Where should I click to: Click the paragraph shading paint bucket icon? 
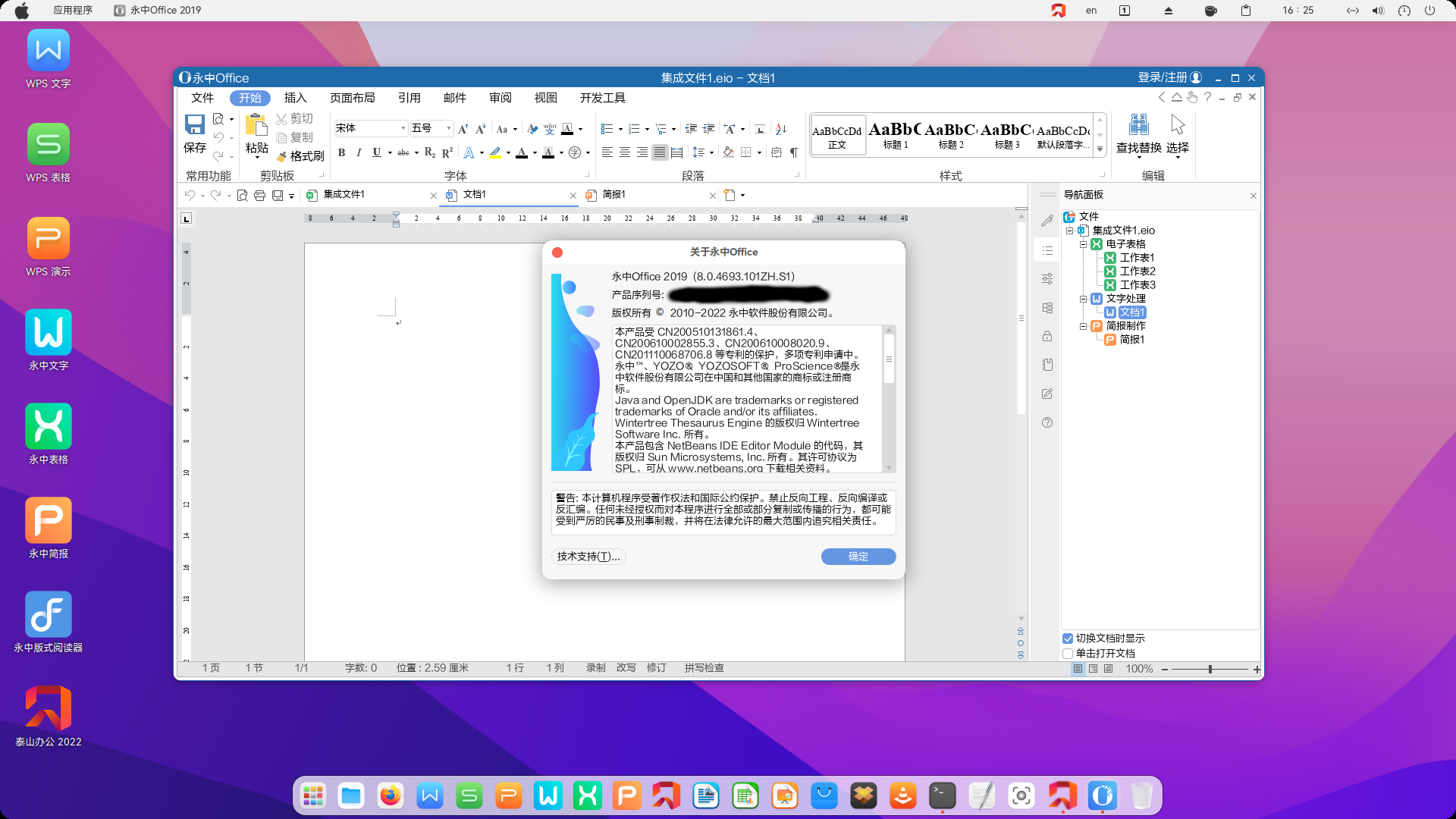(x=728, y=152)
